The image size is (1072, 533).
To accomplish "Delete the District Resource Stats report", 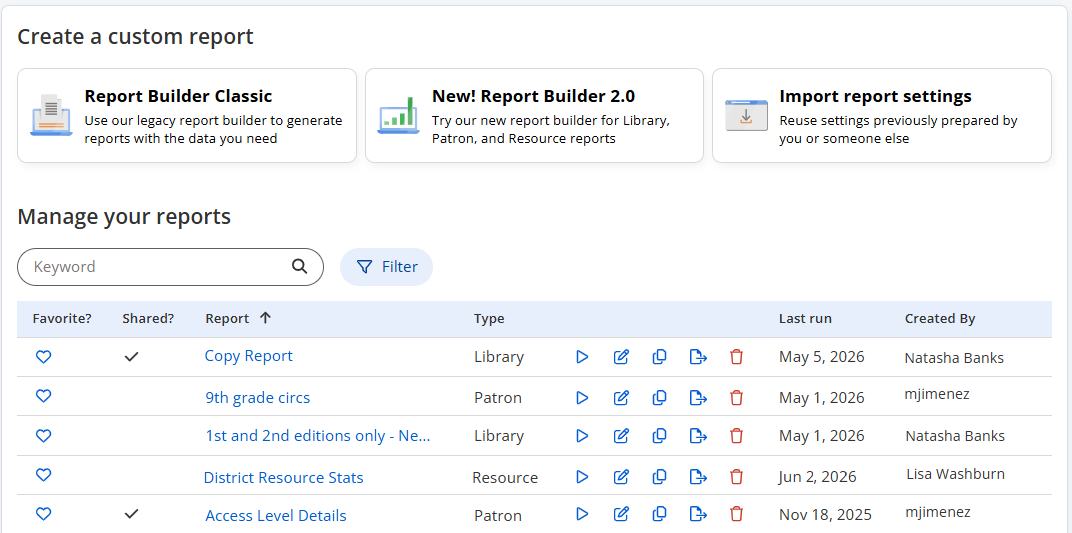I will [736, 477].
